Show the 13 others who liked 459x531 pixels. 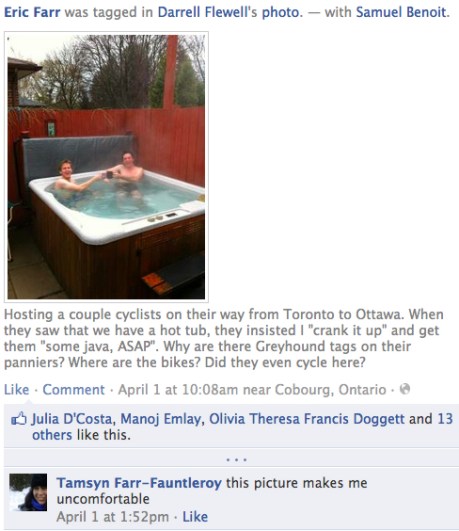pyautogui.click(x=445, y=419)
